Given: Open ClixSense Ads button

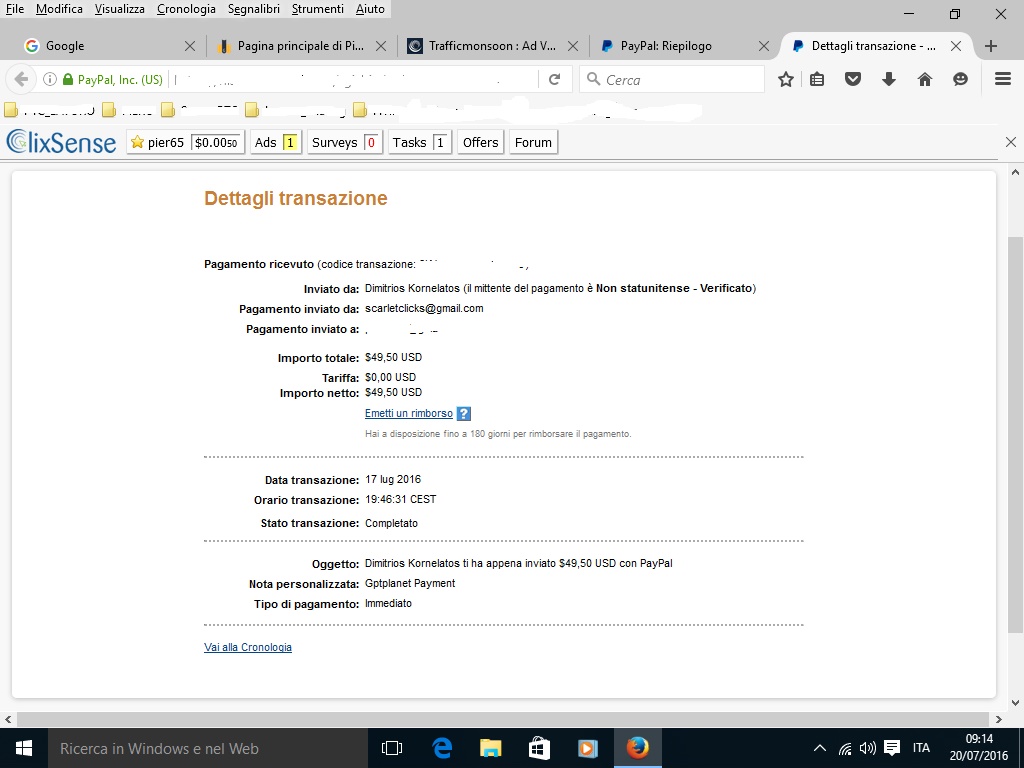Looking at the screenshot, I should tap(276, 142).
